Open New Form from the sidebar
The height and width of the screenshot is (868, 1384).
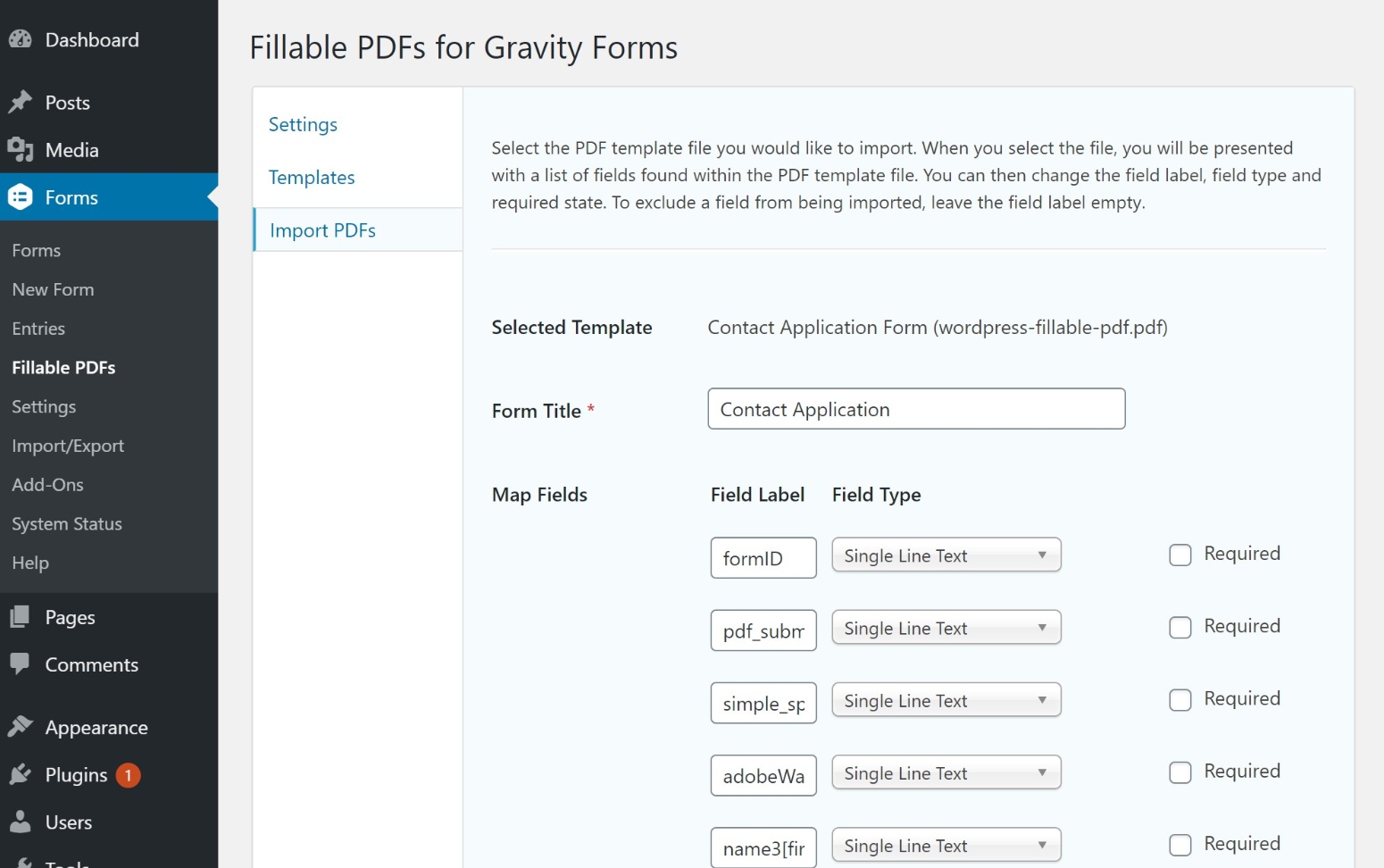pos(53,288)
